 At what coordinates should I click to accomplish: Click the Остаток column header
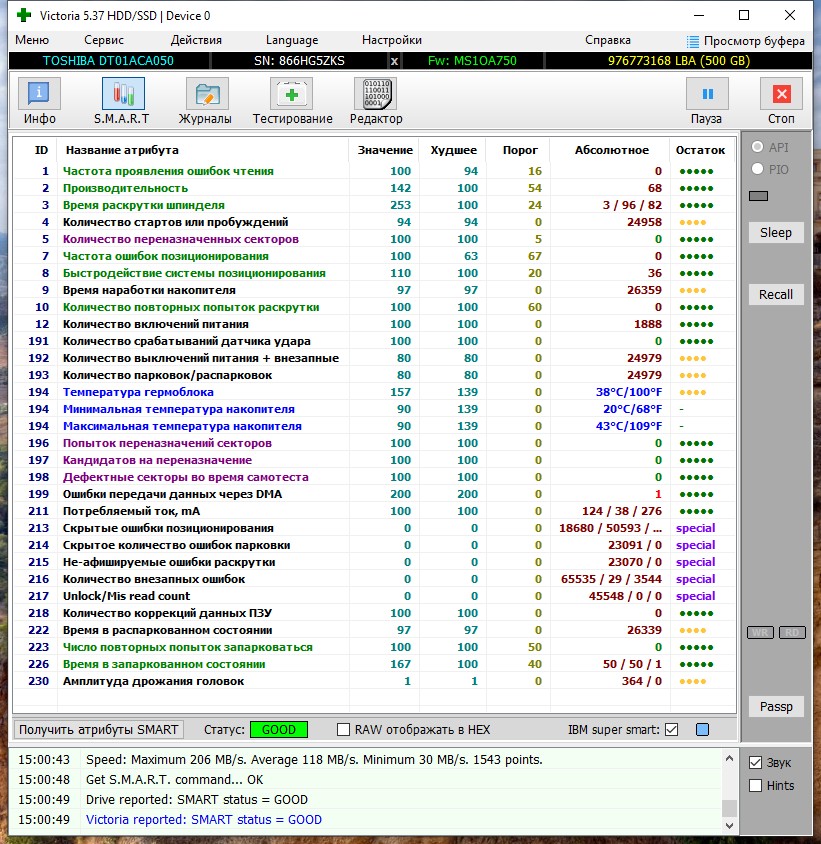coord(700,150)
